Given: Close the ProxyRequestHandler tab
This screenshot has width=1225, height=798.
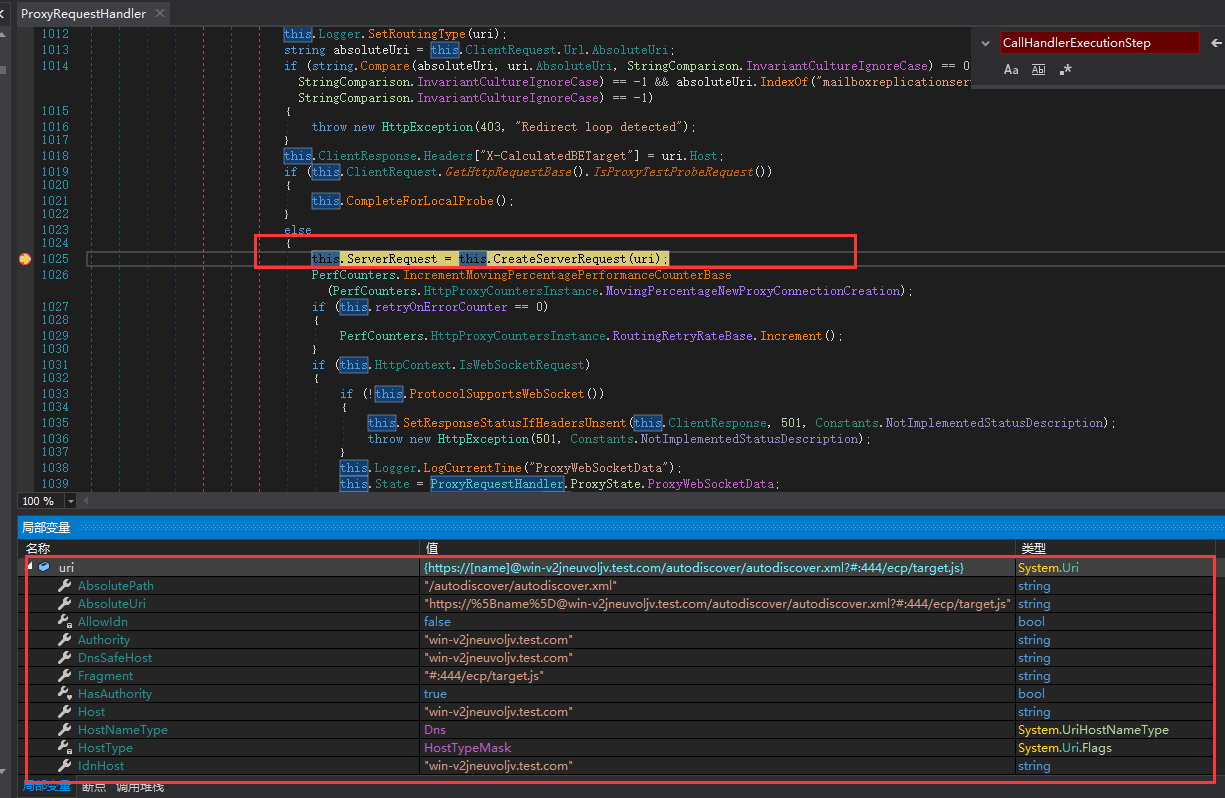Looking at the screenshot, I should (158, 14).
